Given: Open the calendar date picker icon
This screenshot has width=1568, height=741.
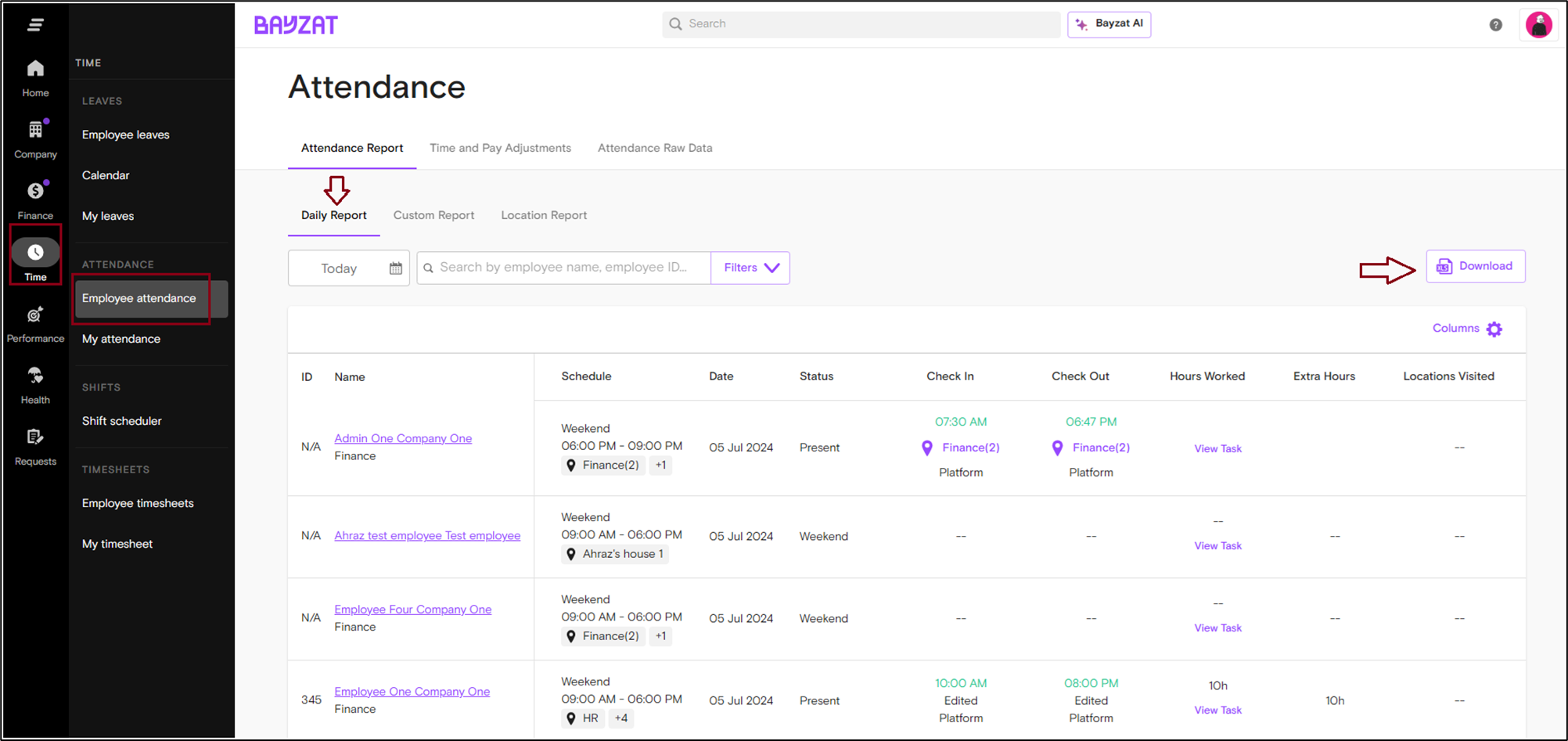Looking at the screenshot, I should (396, 268).
